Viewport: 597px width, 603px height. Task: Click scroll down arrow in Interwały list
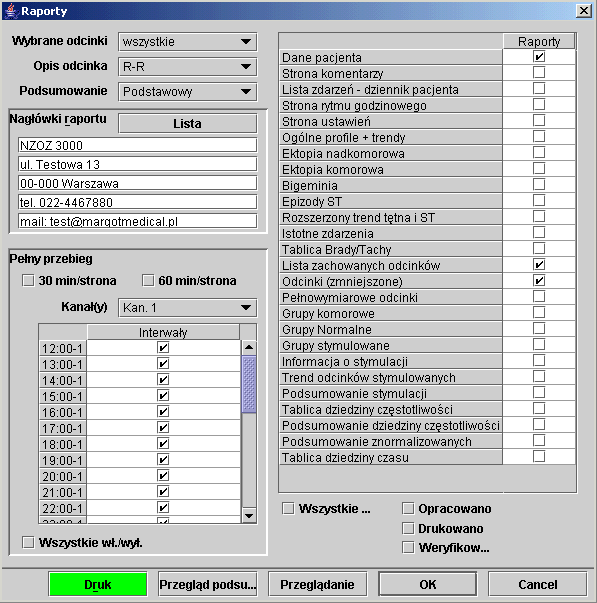[249, 515]
